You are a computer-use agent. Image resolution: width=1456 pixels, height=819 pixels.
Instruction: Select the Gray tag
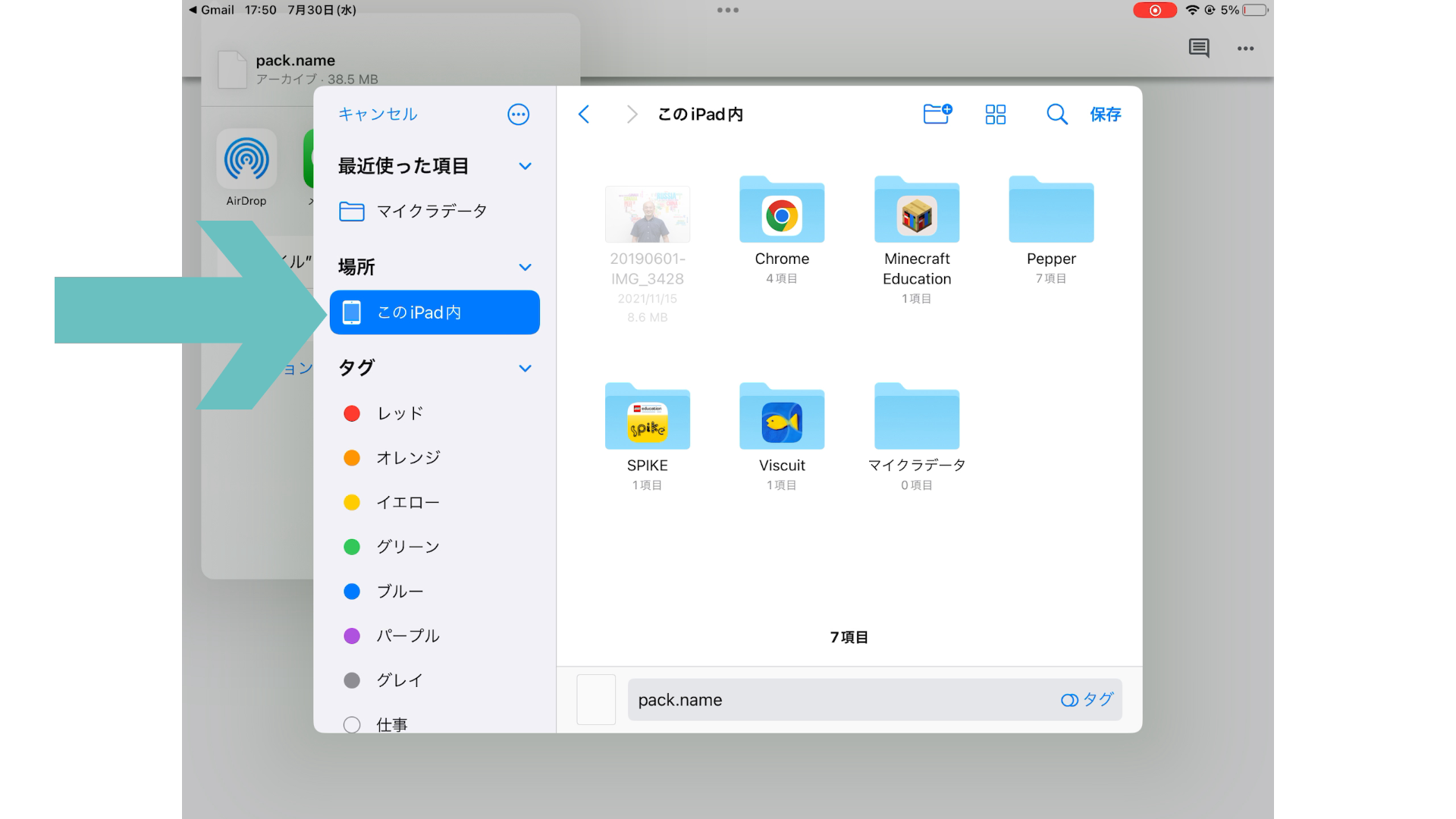point(352,680)
